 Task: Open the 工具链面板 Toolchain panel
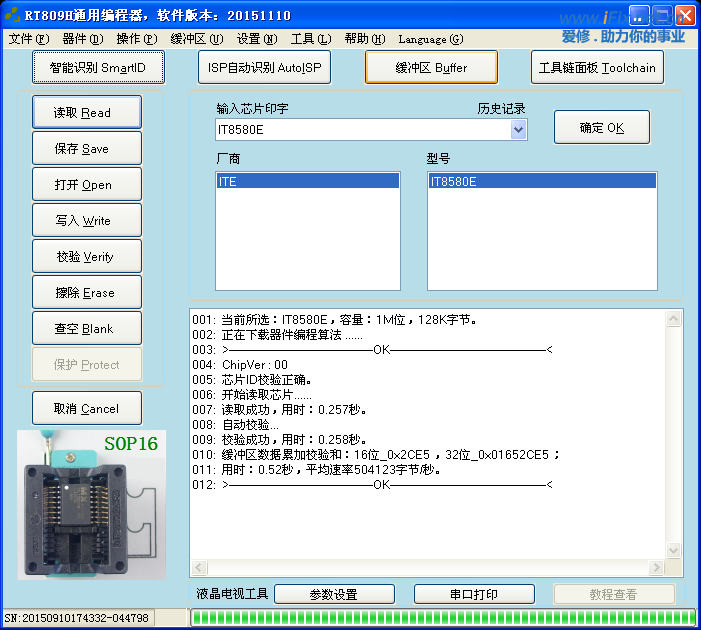tap(597, 68)
